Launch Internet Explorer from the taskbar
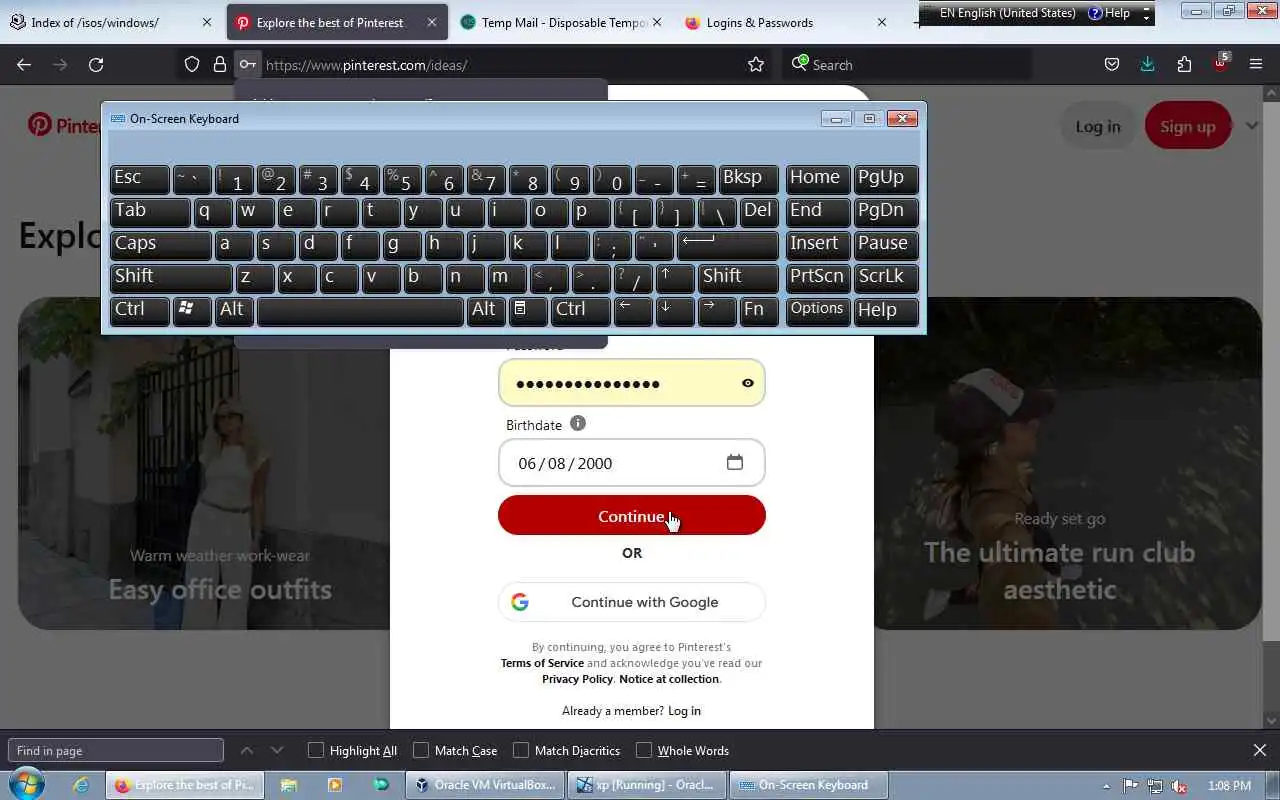 (x=82, y=785)
